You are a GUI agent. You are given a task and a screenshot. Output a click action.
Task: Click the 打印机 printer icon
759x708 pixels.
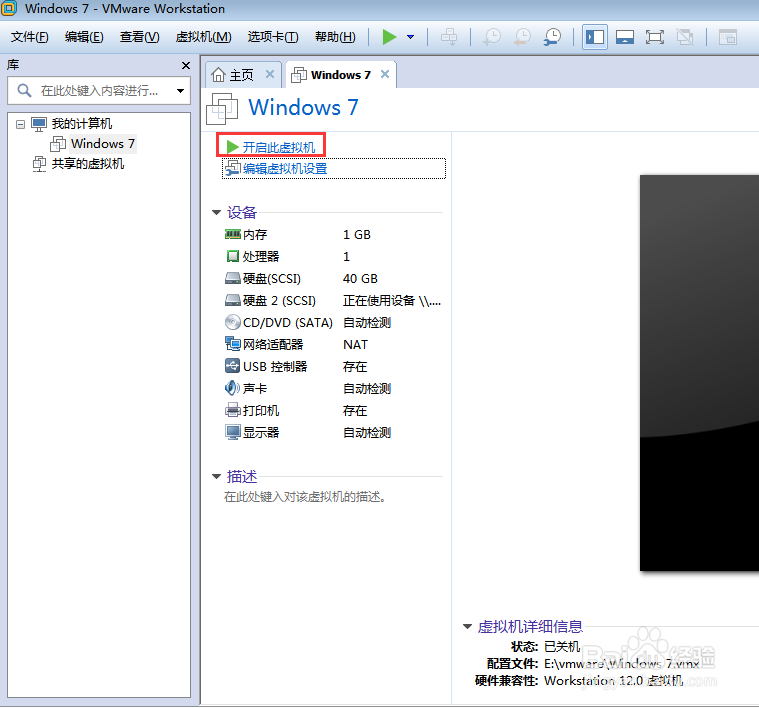(x=232, y=410)
